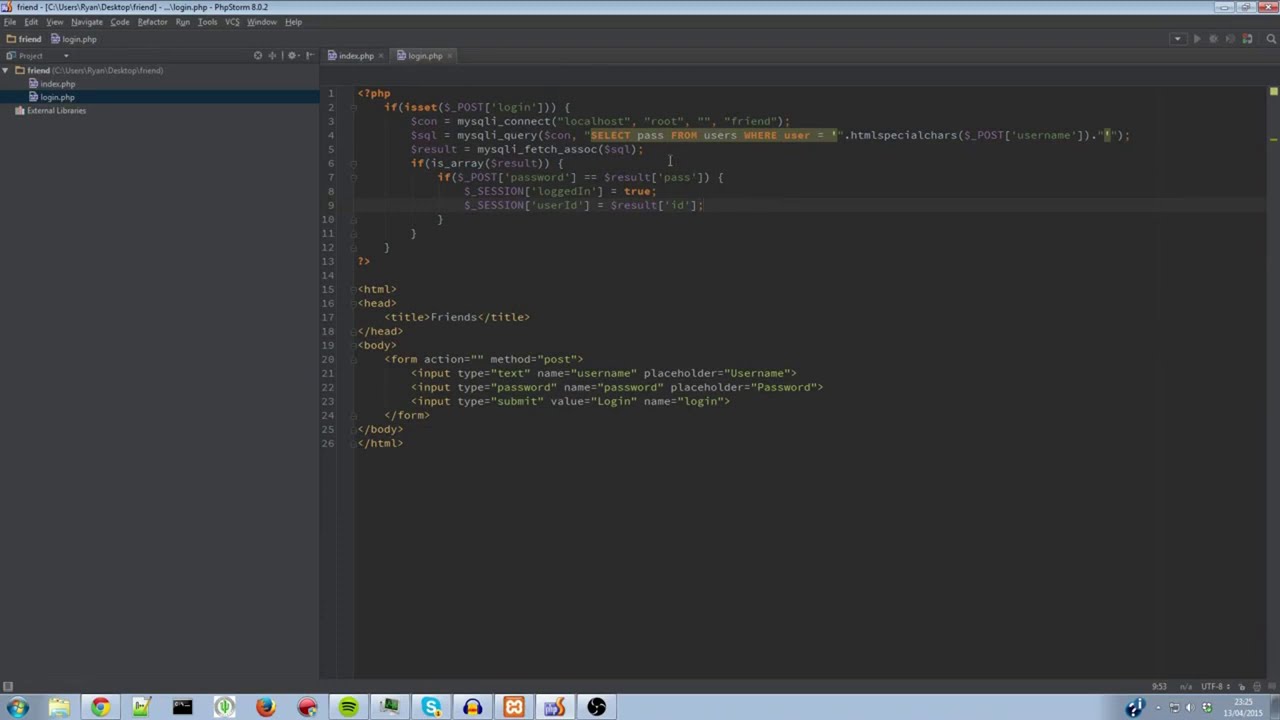Open Google Chrome from the taskbar

click(100, 707)
